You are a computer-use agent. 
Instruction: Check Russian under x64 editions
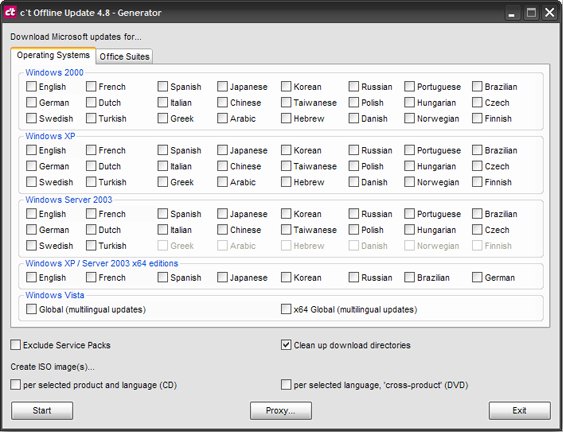click(354, 277)
